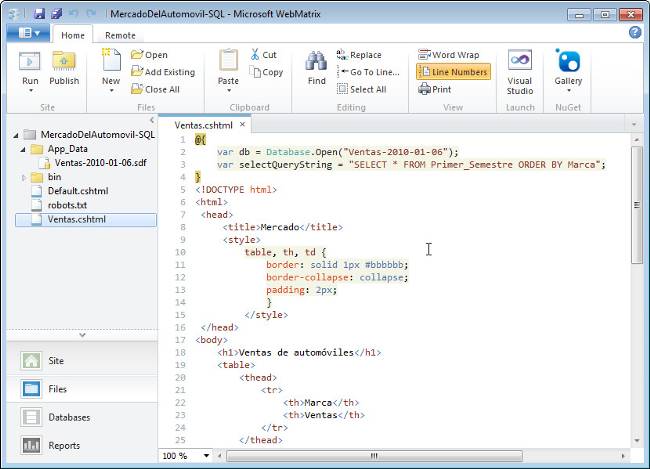Click the horizontal scrollbar thumb in the editor
The height and width of the screenshot is (469, 650).
374,456
